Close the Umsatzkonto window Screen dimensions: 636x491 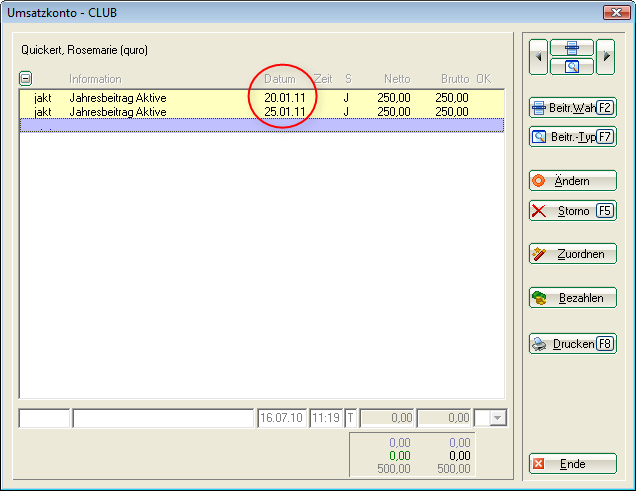[617, 13]
